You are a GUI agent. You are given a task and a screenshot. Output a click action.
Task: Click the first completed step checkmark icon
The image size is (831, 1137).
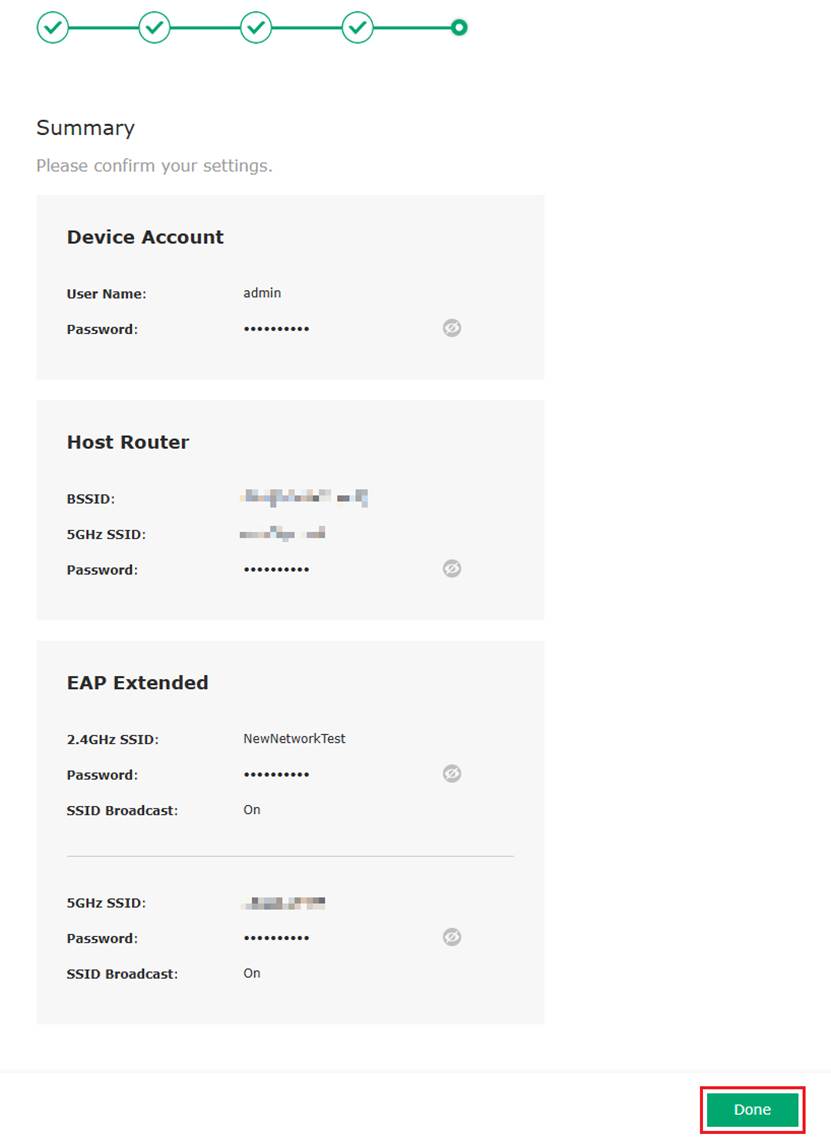[x=53, y=27]
